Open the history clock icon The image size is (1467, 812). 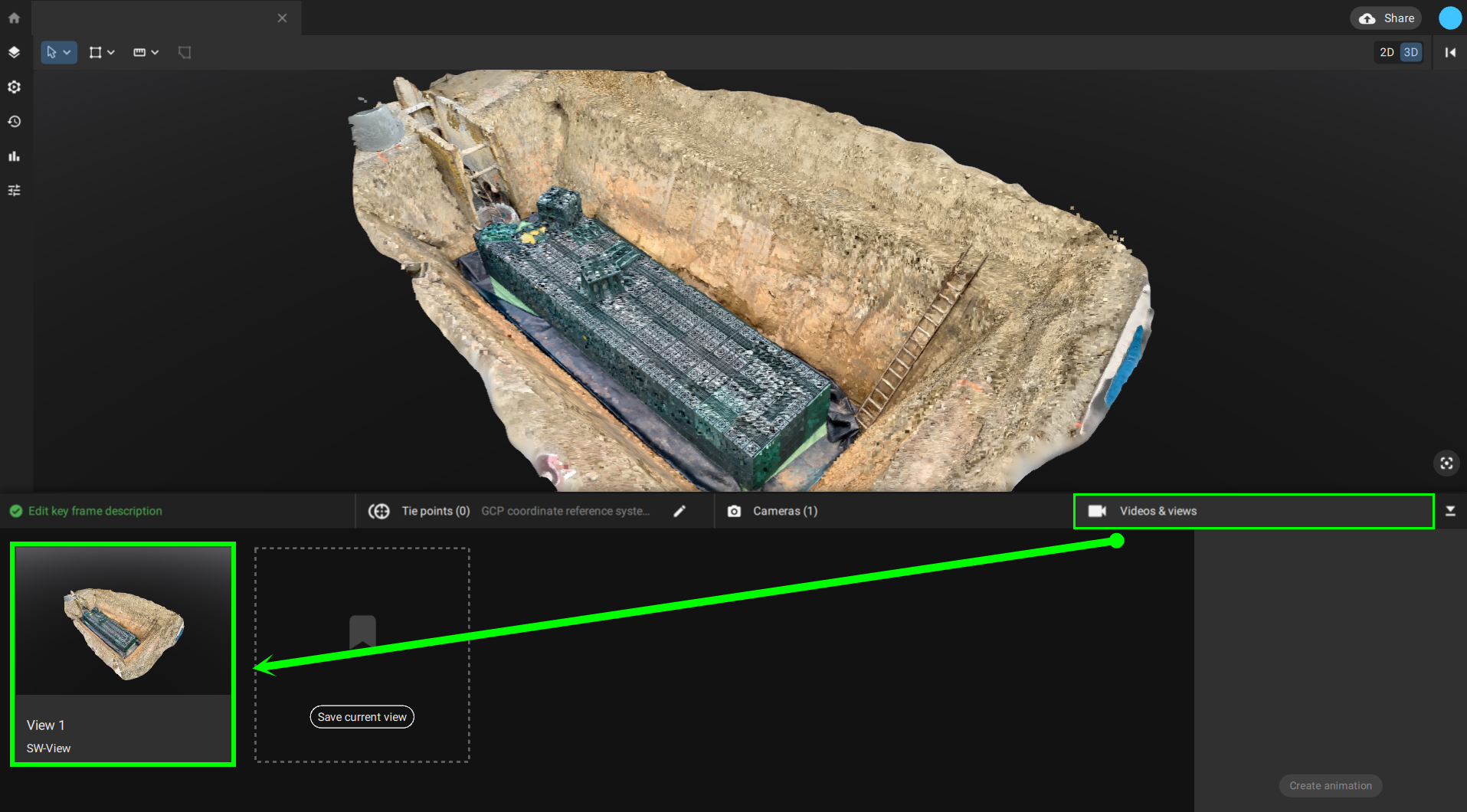[x=14, y=122]
